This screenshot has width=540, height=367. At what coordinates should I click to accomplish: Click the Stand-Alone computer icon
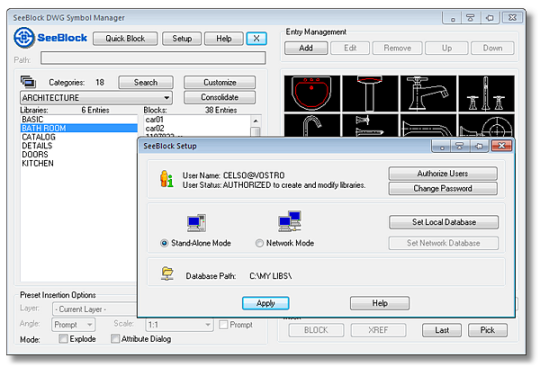click(196, 222)
